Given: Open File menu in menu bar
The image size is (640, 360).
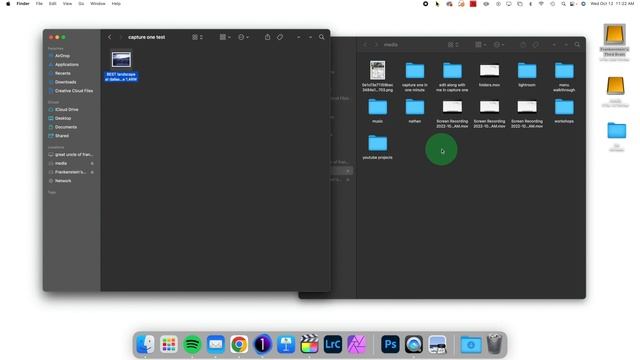Looking at the screenshot, I should click(39, 4).
